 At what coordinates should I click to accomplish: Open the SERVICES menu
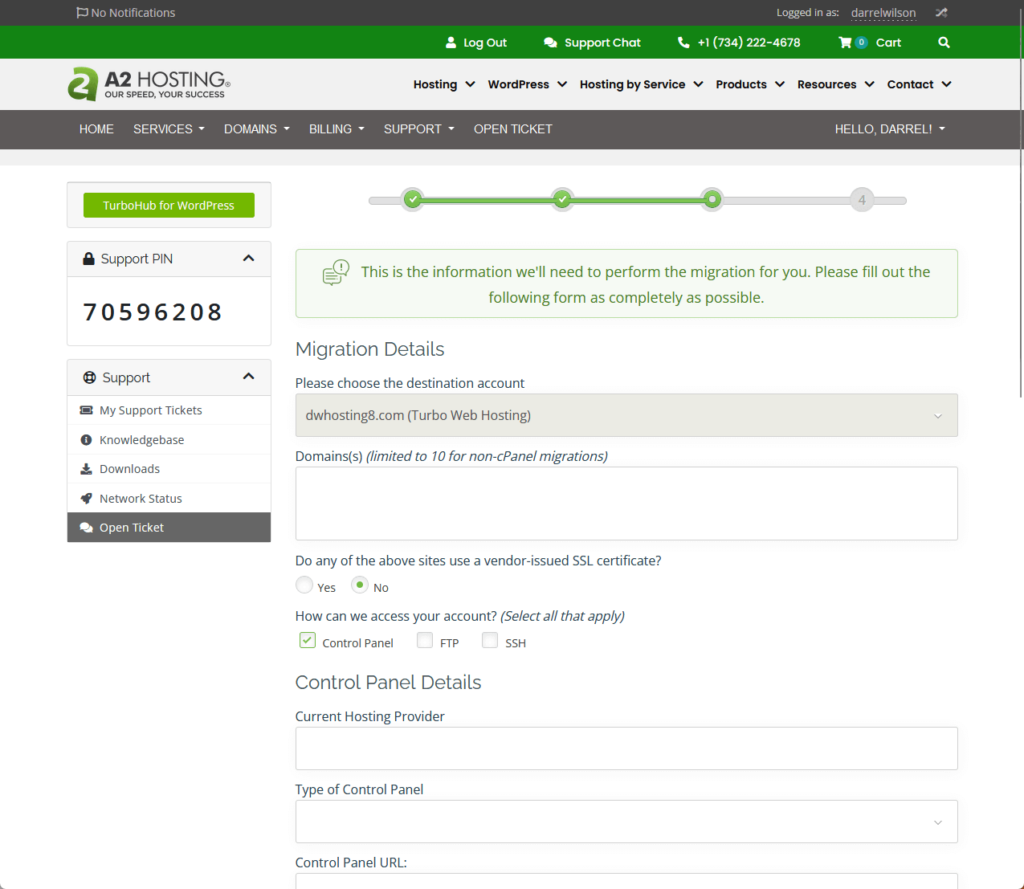[169, 129]
